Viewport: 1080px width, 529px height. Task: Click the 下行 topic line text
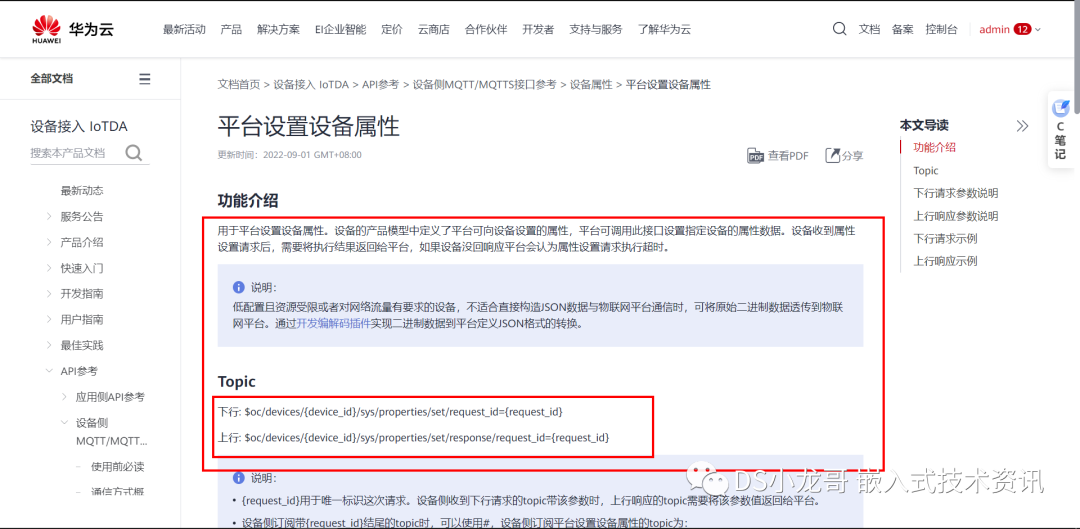(x=391, y=412)
